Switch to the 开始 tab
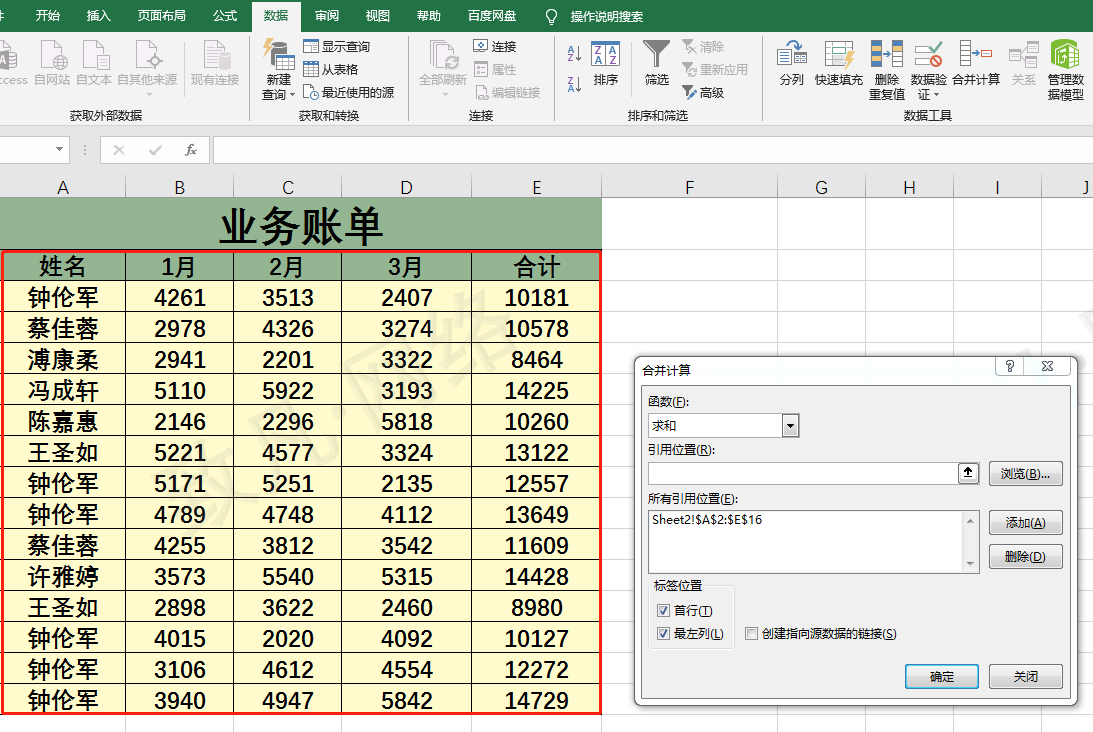This screenshot has height=732, width=1093. (x=47, y=15)
